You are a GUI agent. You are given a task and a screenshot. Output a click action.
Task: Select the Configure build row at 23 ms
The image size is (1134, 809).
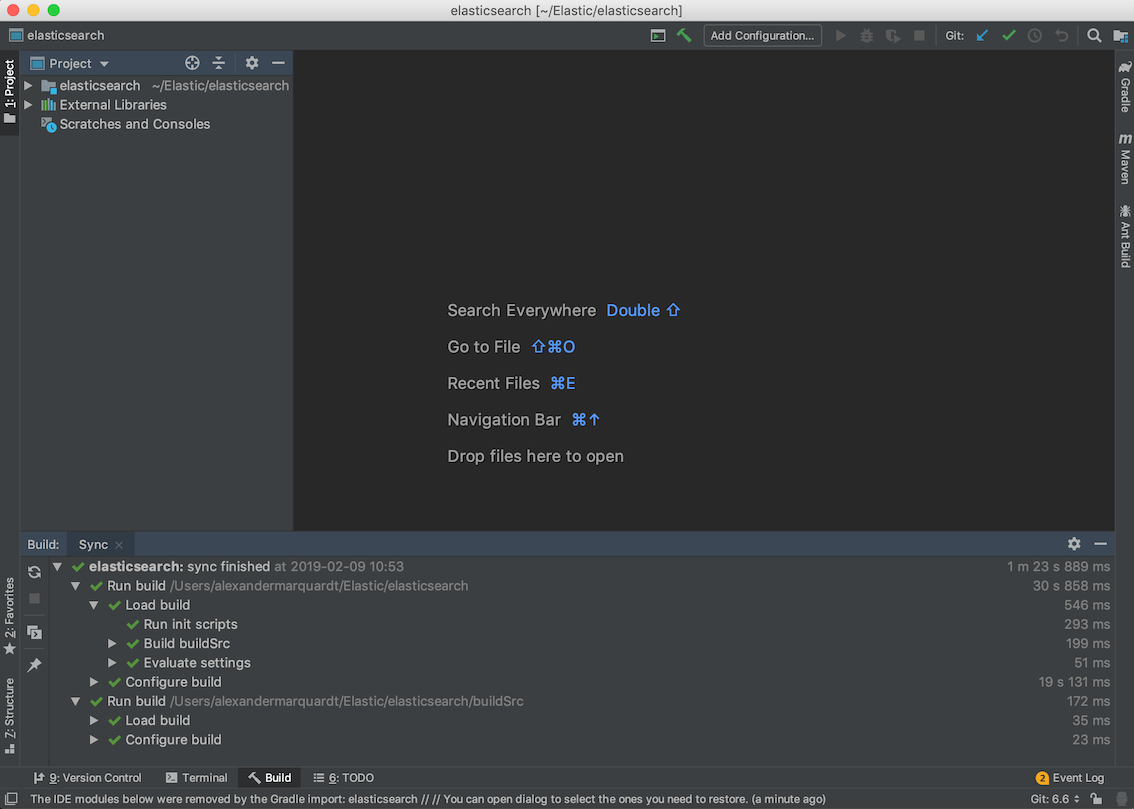pos(582,740)
